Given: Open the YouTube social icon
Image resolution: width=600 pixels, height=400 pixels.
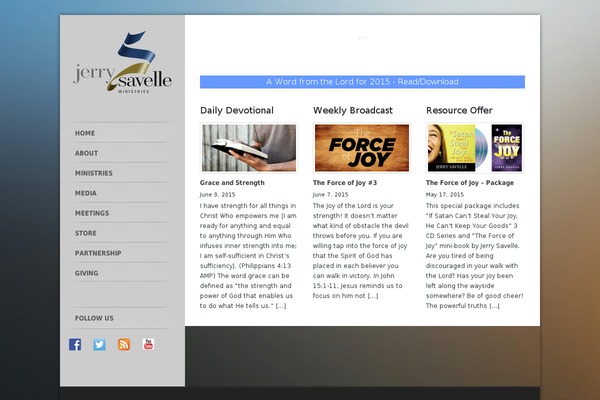Looking at the screenshot, I should (x=148, y=344).
